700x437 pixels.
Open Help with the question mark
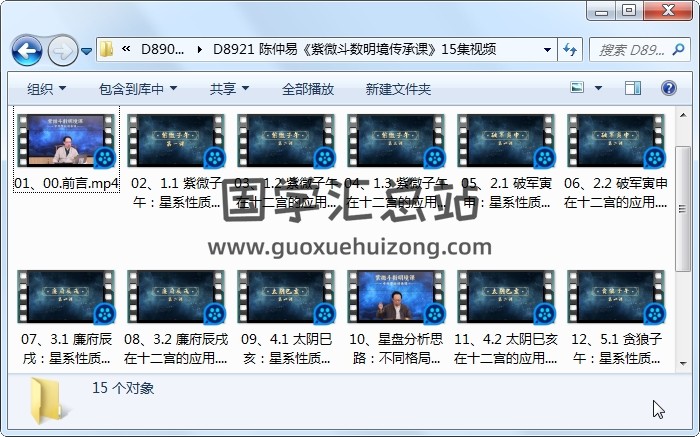(668, 88)
